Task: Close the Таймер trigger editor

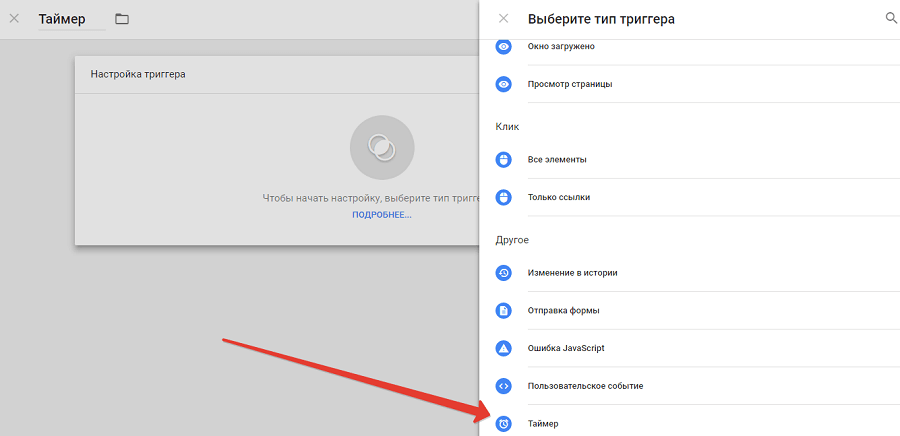Action: pyautogui.click(x=14, y=18)
